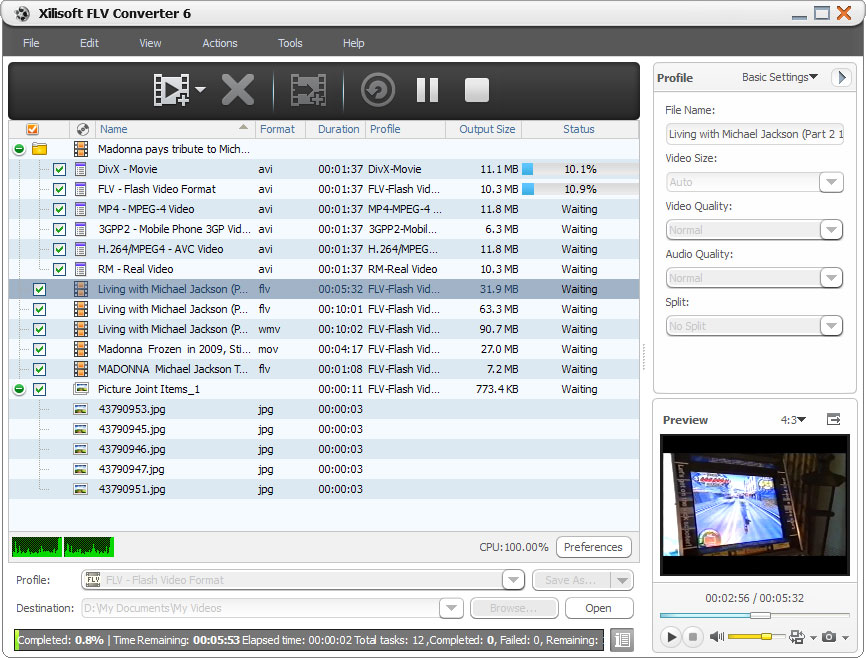Click the folder icon in the Madonna tribute row
The height and width of the screenshot is (658, 866).
coord(39,149)
